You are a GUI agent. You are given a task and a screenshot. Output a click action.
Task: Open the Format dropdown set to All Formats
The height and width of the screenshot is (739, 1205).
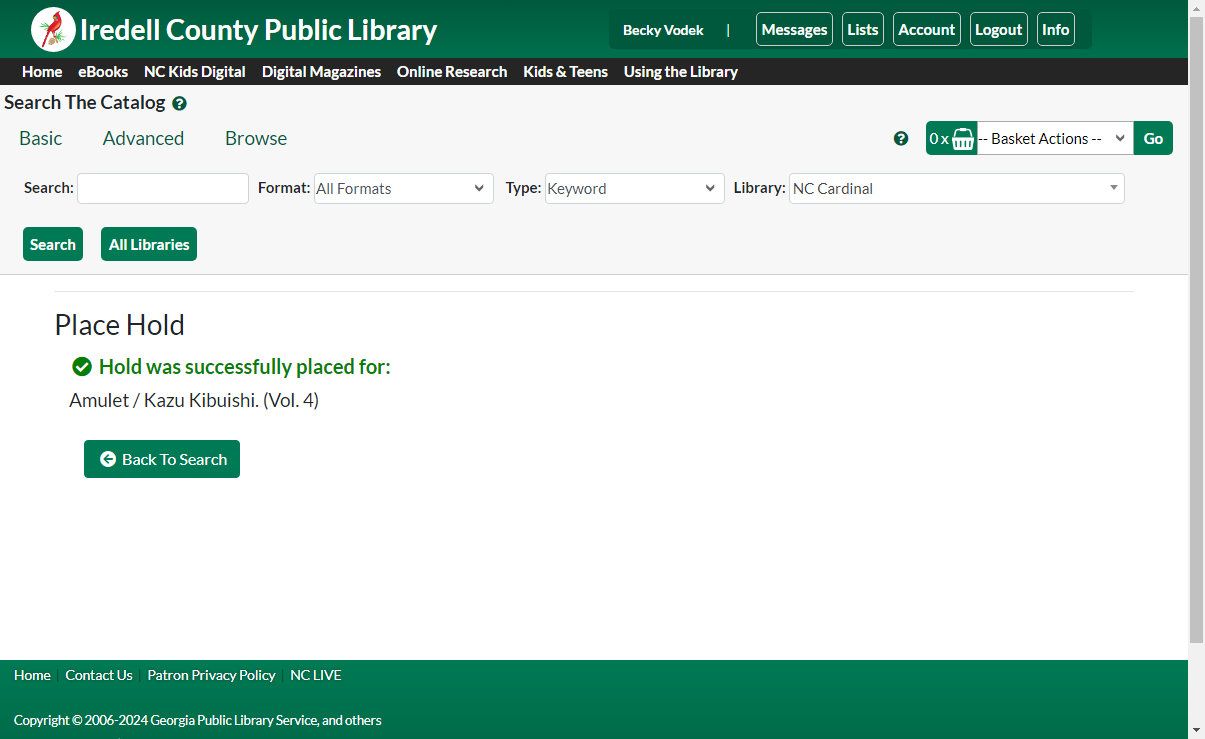pyautogui.click(x=404, y=188)
